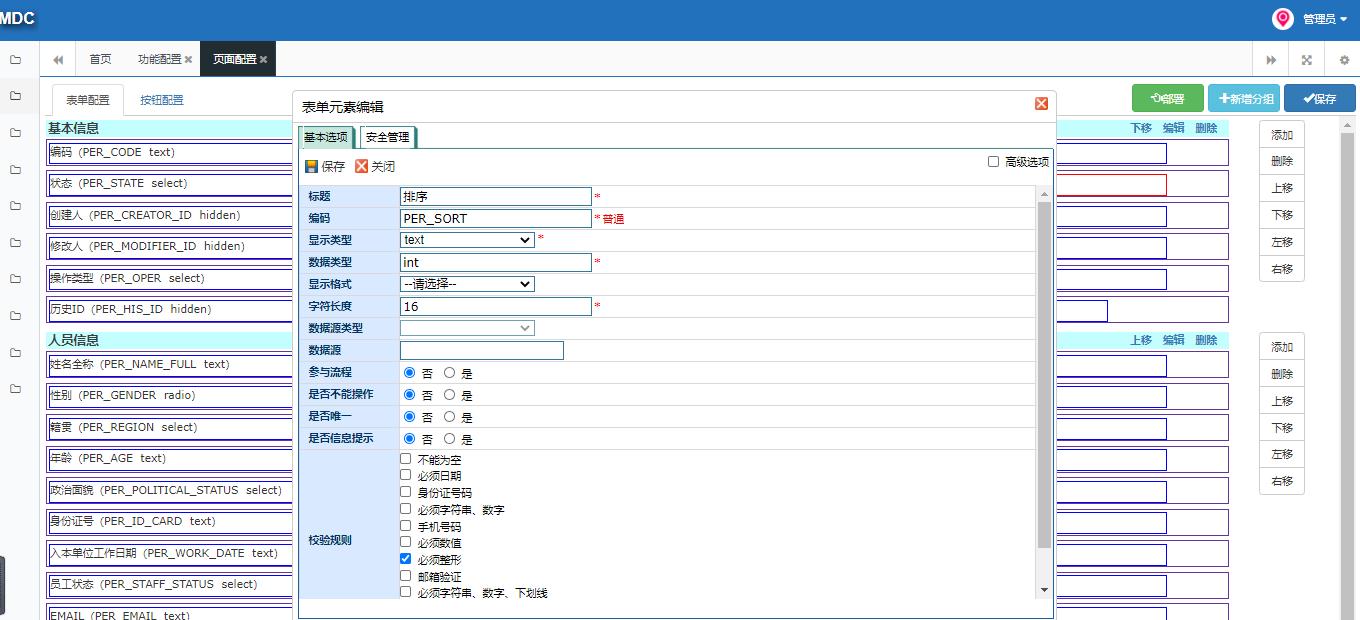Check the 必须字符串、数字、下划线 rule
Image resolution: width=1360 pixels, height=620 pixels.
point(405,592)
